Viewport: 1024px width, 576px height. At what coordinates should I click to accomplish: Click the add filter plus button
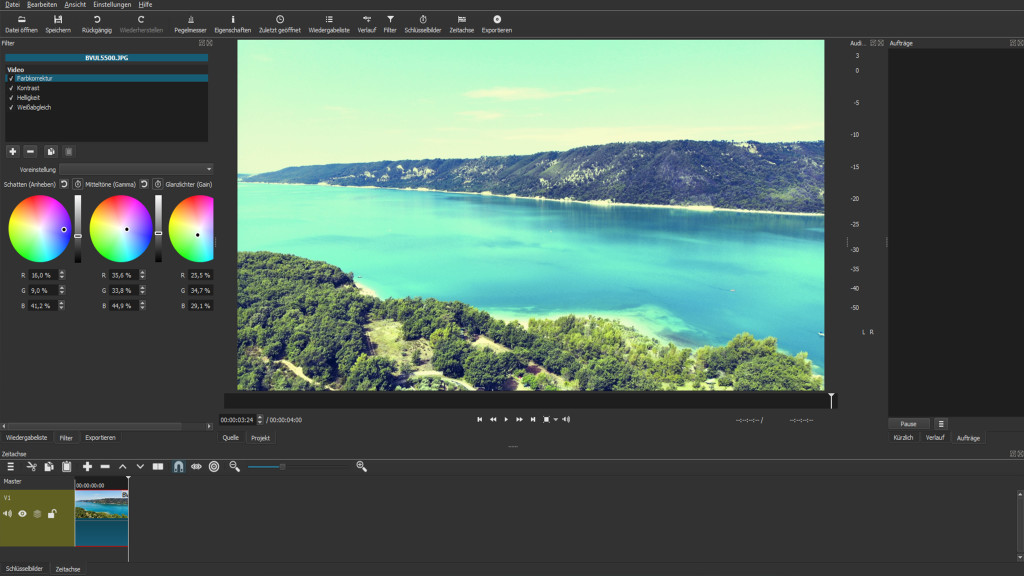(x=12, y=152)
